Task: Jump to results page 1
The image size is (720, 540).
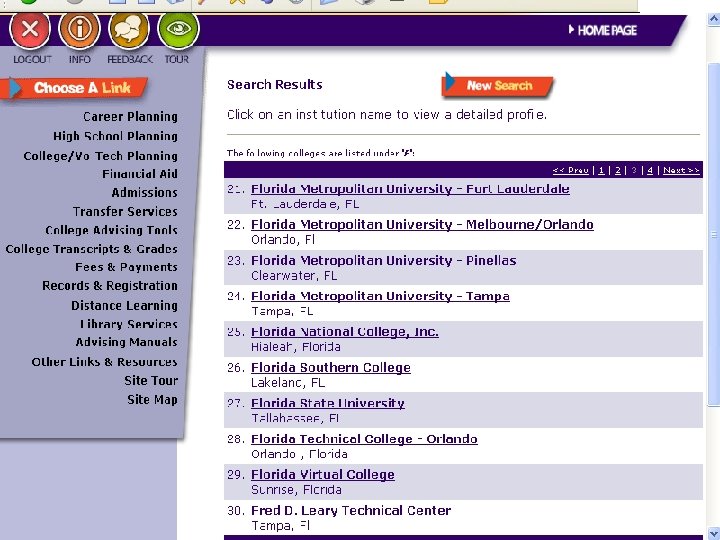Action: coord(602,170)
